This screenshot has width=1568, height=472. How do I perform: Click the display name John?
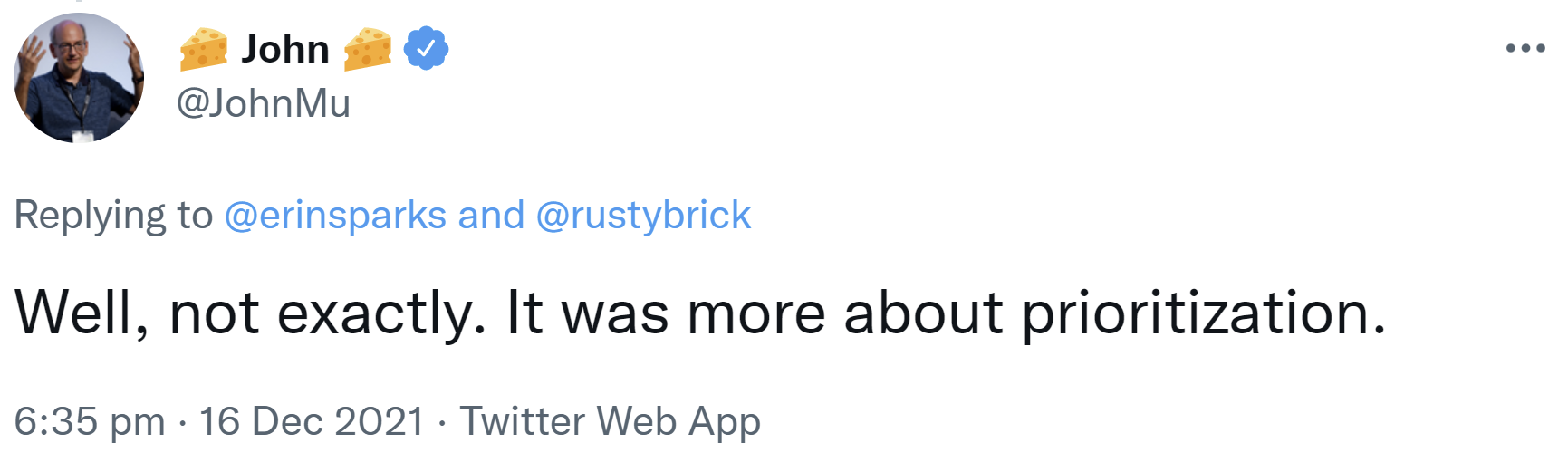click(x=285, y=49)
